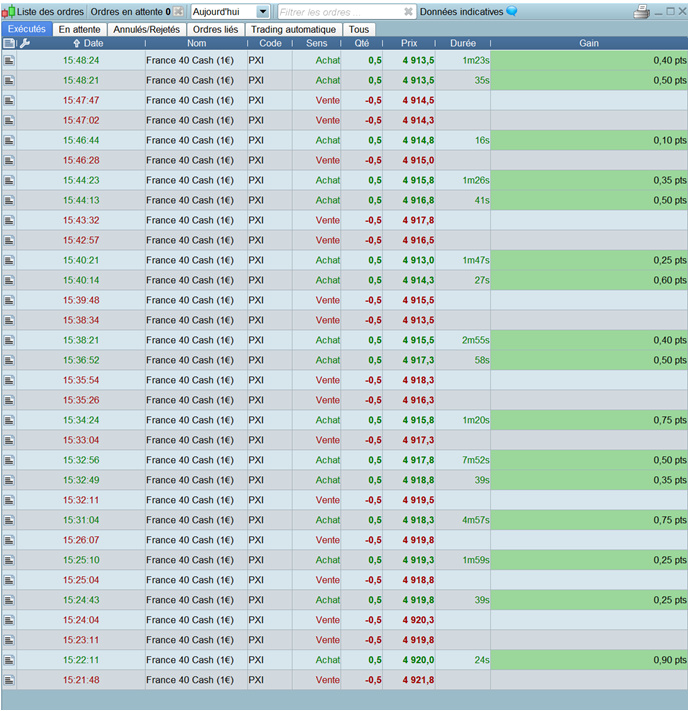Sort by the Nom column header

tap(196, 43)
